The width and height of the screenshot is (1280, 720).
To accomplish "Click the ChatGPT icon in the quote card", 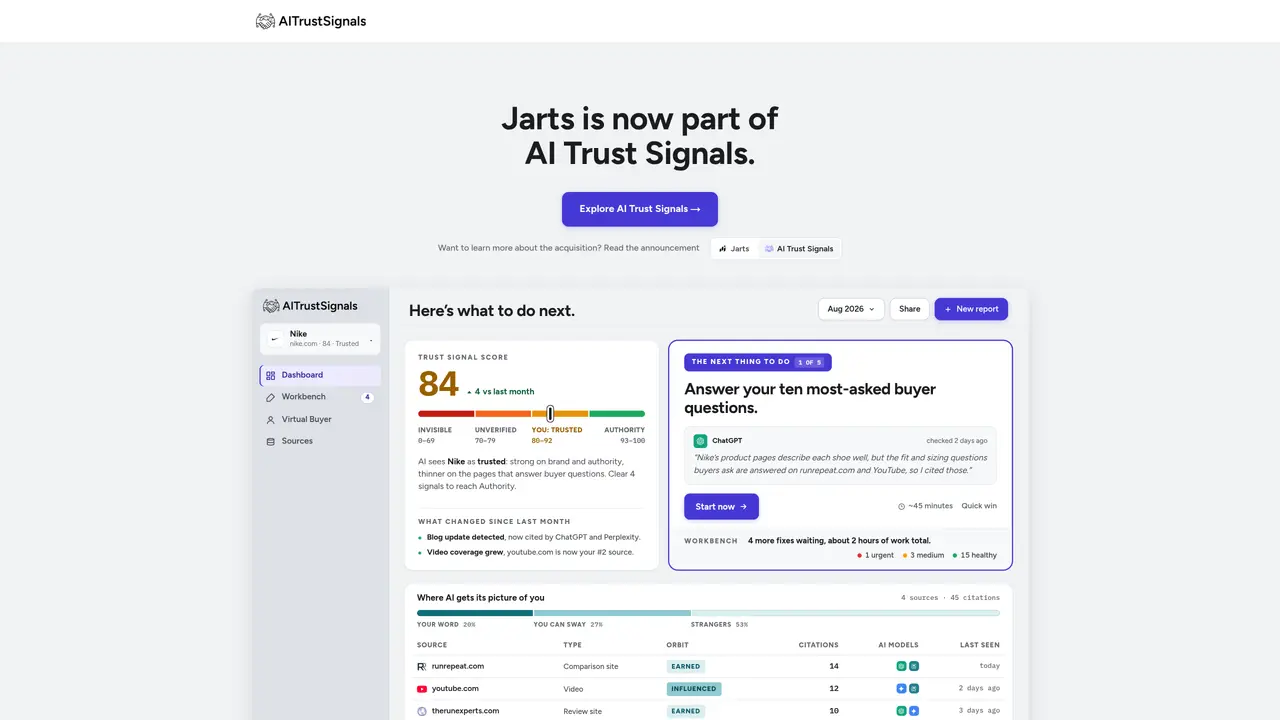I will 701,440.
